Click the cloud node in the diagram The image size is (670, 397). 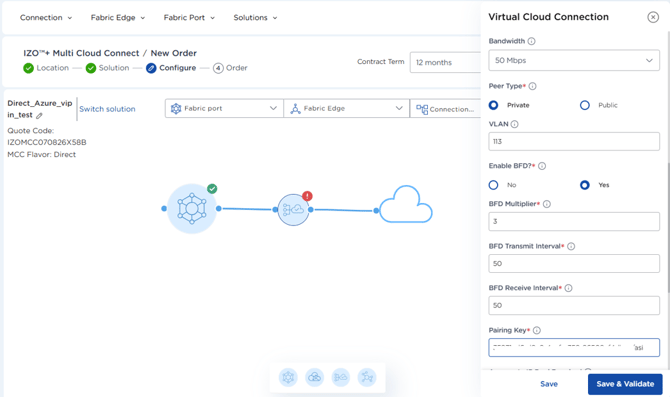[x=406, y=205]
